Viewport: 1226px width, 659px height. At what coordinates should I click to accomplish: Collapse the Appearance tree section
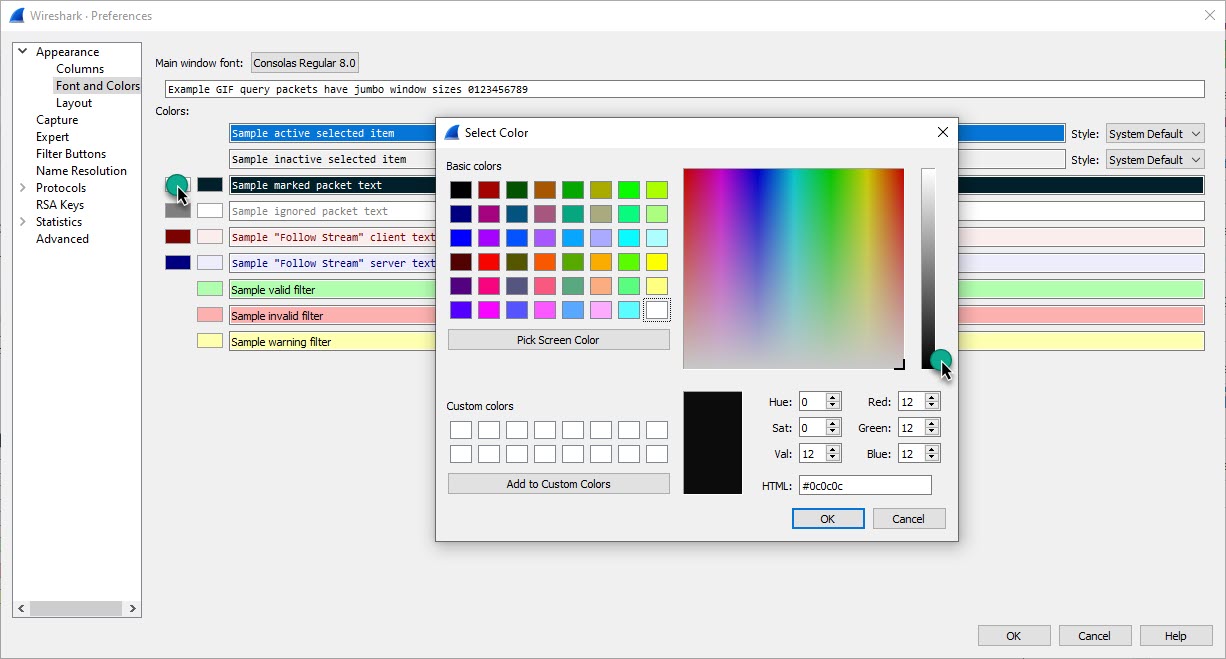click(23, 52)
